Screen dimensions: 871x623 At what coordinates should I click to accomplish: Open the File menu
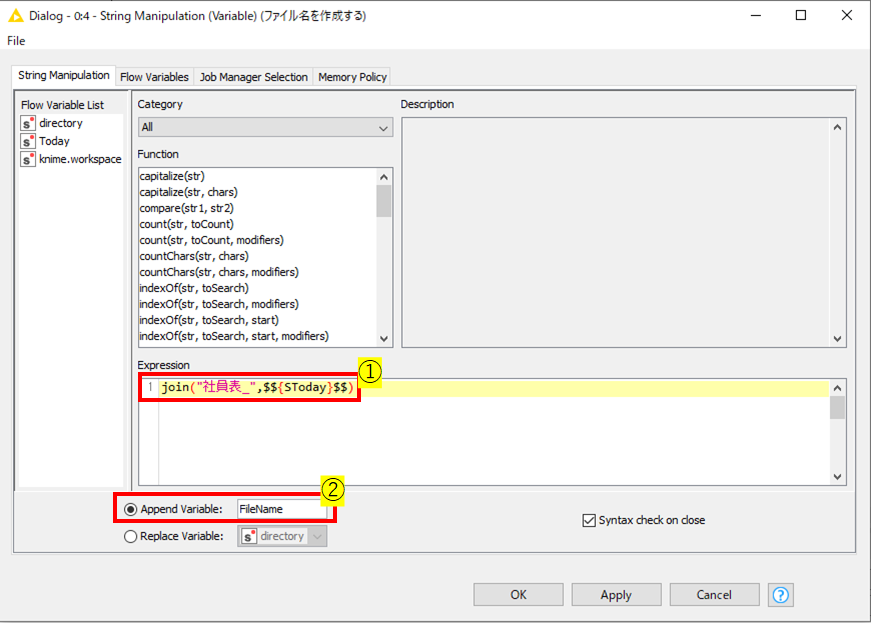[16, 41]
